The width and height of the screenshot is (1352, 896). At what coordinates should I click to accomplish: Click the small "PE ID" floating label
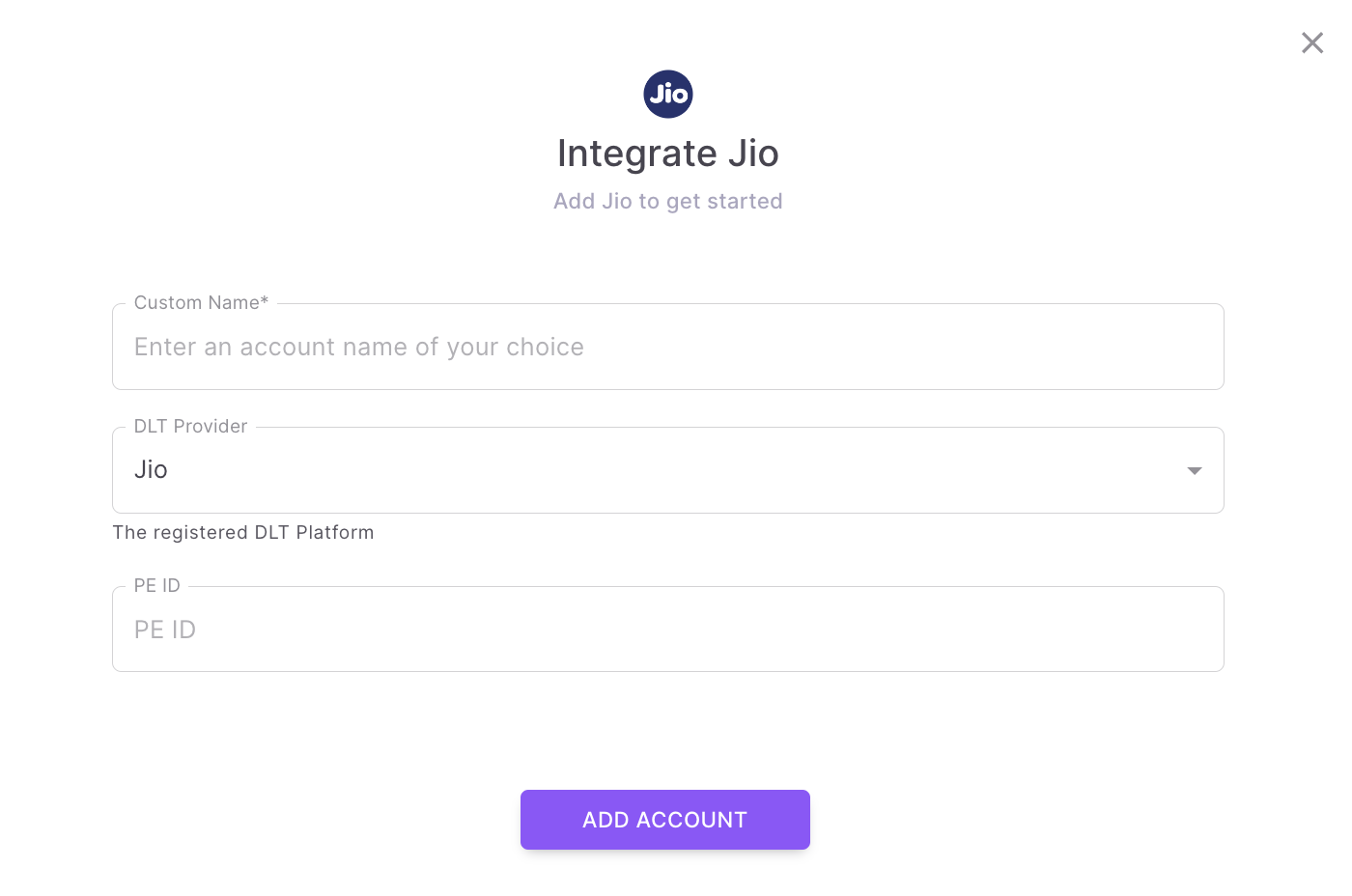coord(157,586)
